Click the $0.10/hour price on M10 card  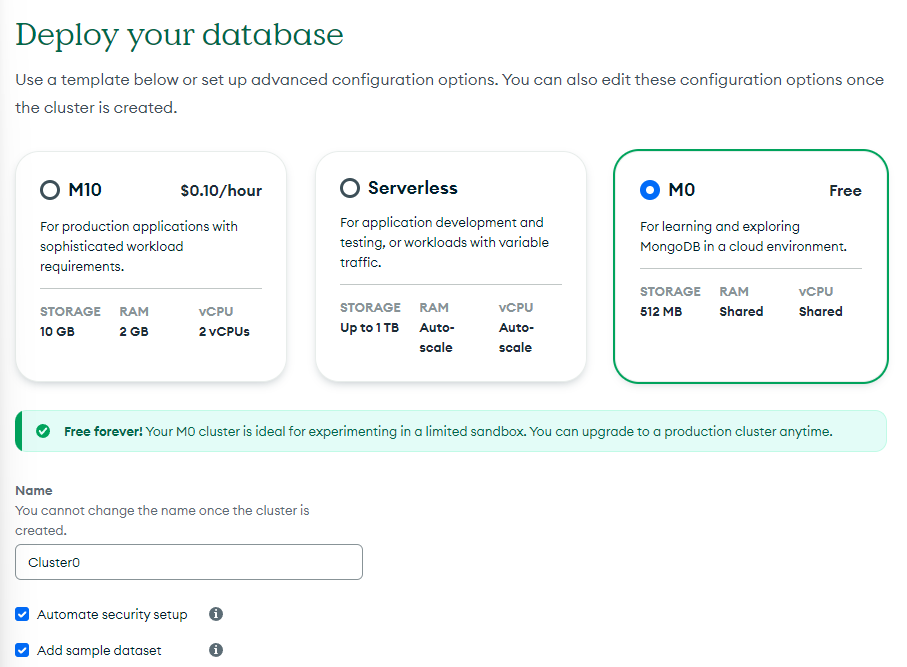pos(221,190)
